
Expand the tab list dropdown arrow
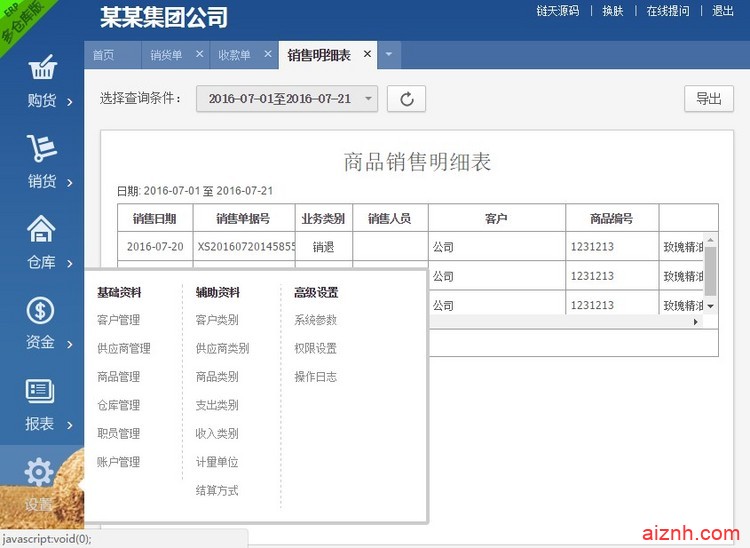coord(388,55)
